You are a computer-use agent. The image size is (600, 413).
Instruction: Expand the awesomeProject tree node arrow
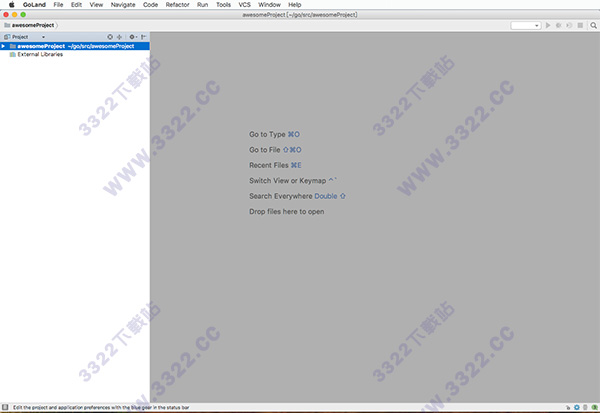[x=3, y=46]
